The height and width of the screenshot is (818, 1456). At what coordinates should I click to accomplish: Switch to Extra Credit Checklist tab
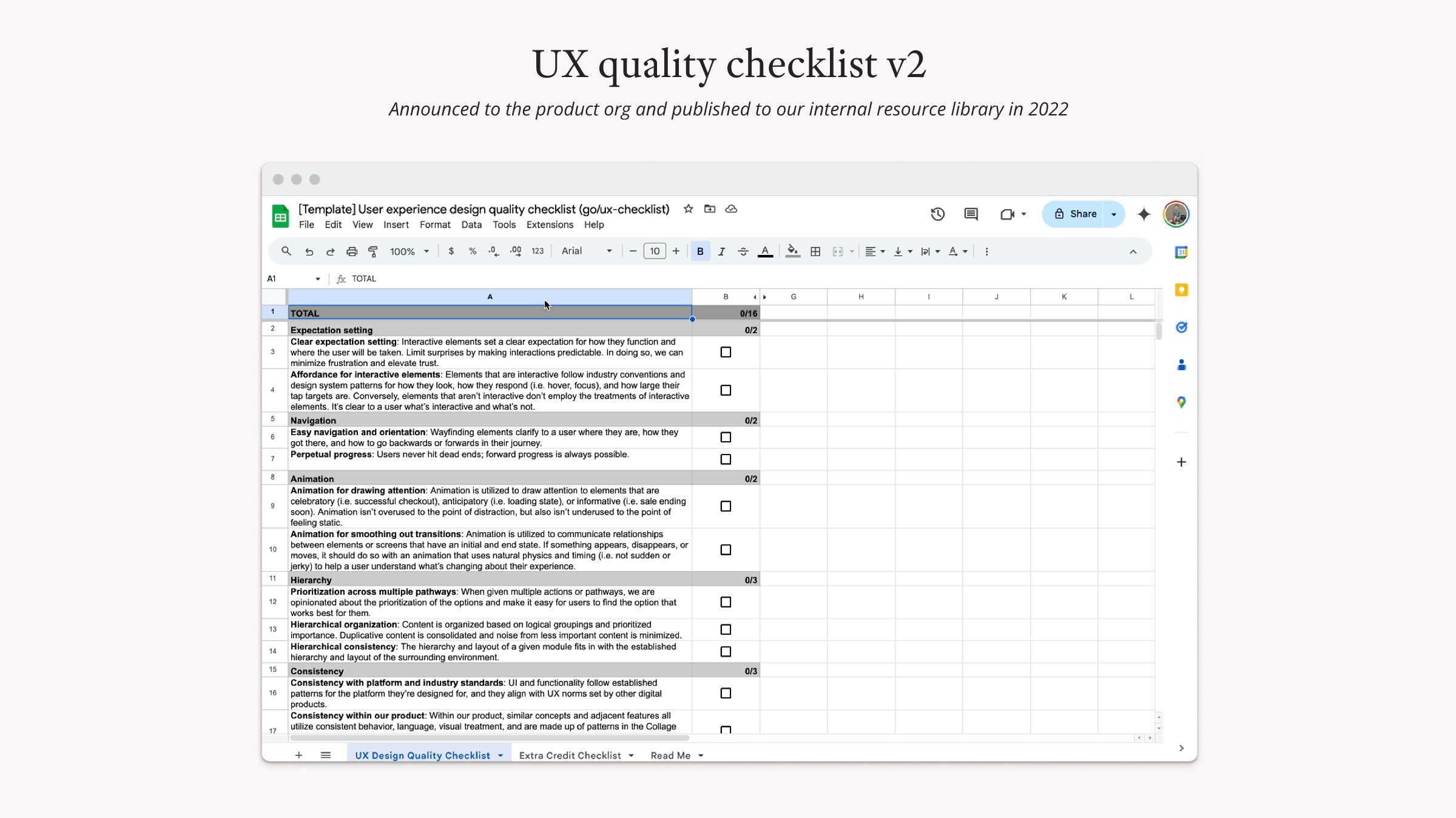click(570, 755)
